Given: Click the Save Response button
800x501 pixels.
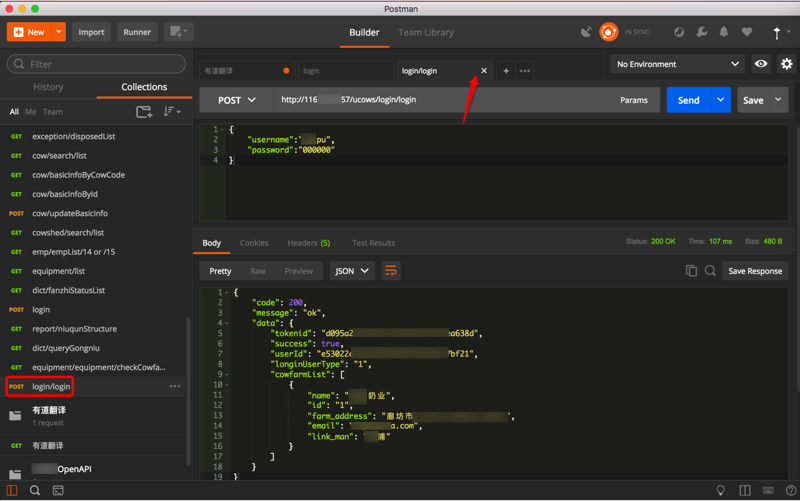Looking at the screenshot, I should (755, 271).
